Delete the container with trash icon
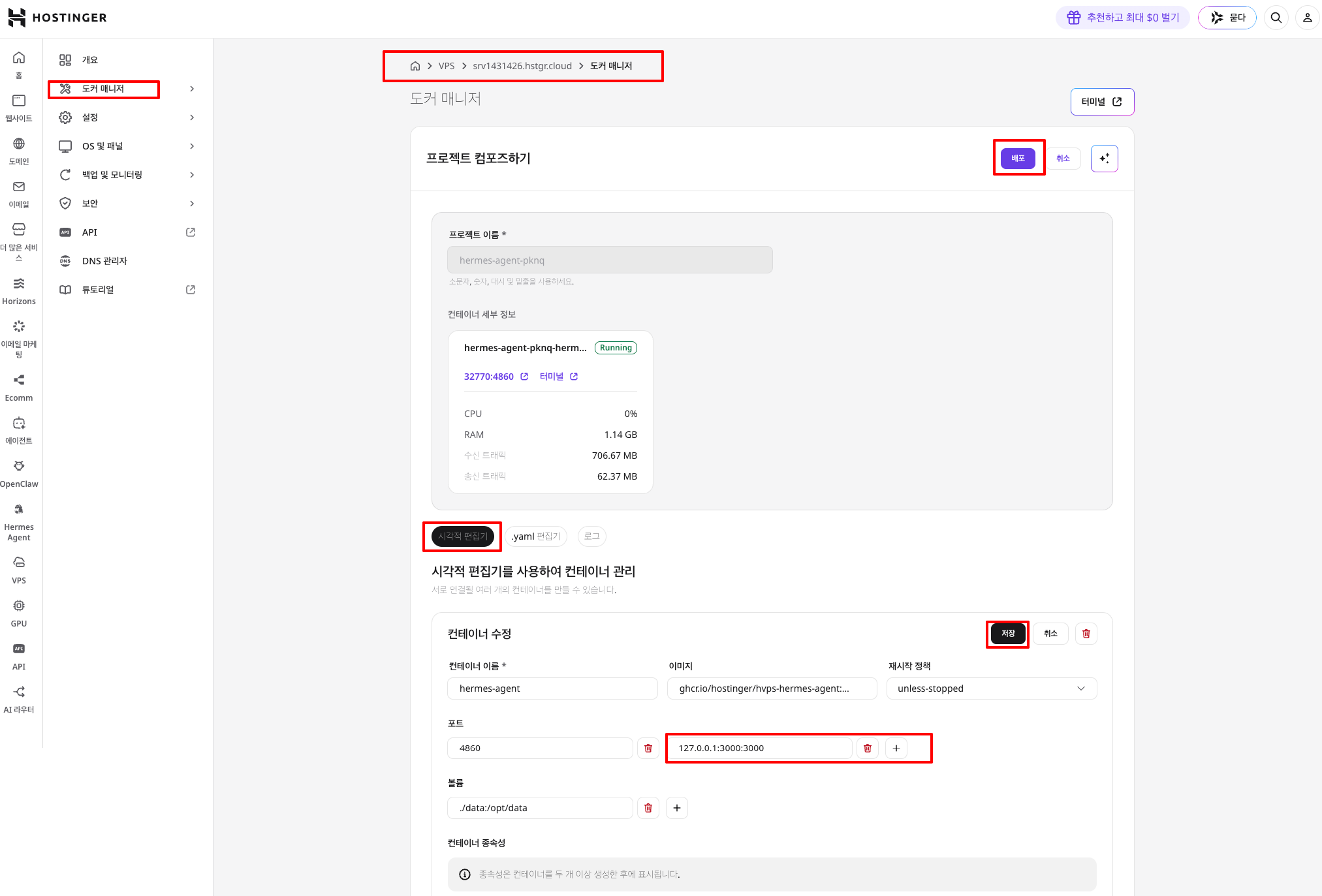Screen dimensions: 1322x896 click(x=1086, y=634)
